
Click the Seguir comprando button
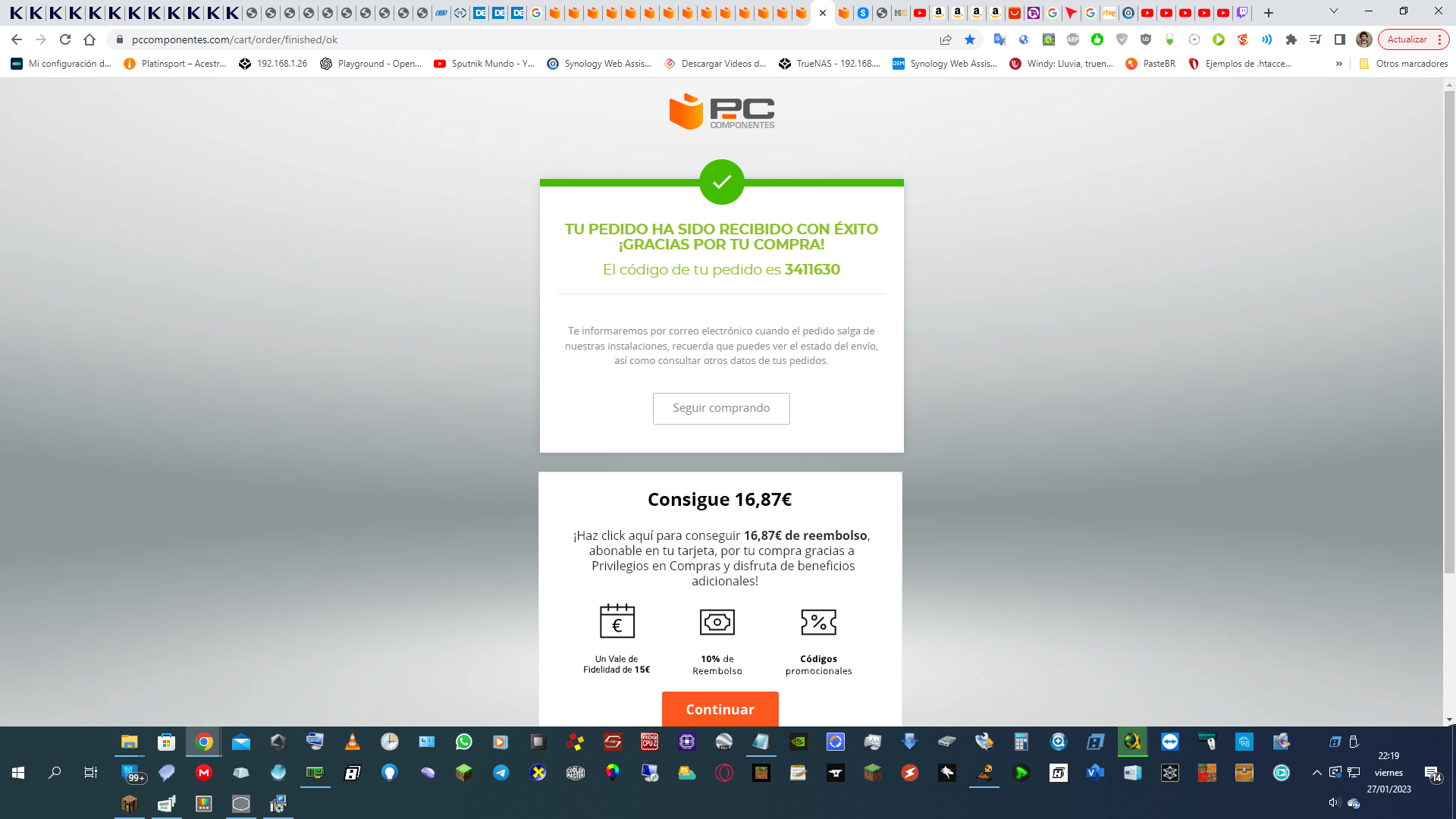point(720,408)
